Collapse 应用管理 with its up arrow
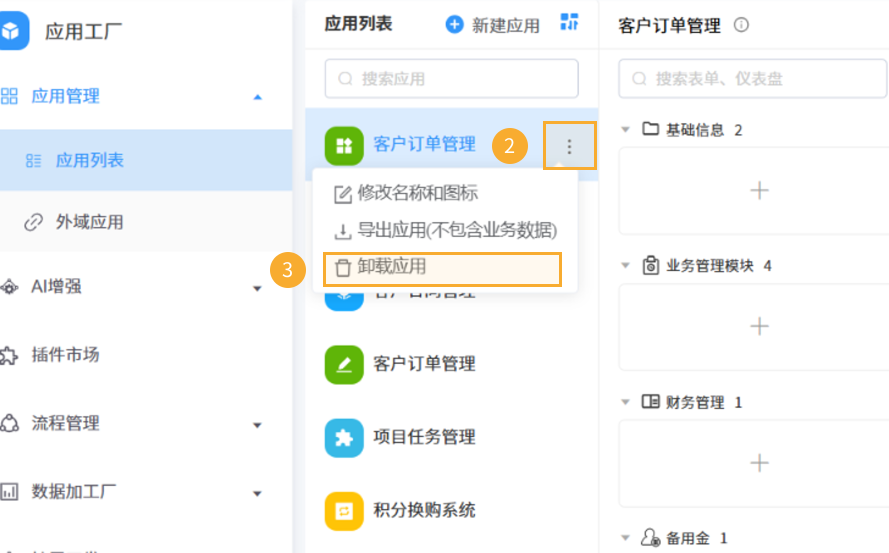Viewport: 889px width, 553px height. (257, 97)
